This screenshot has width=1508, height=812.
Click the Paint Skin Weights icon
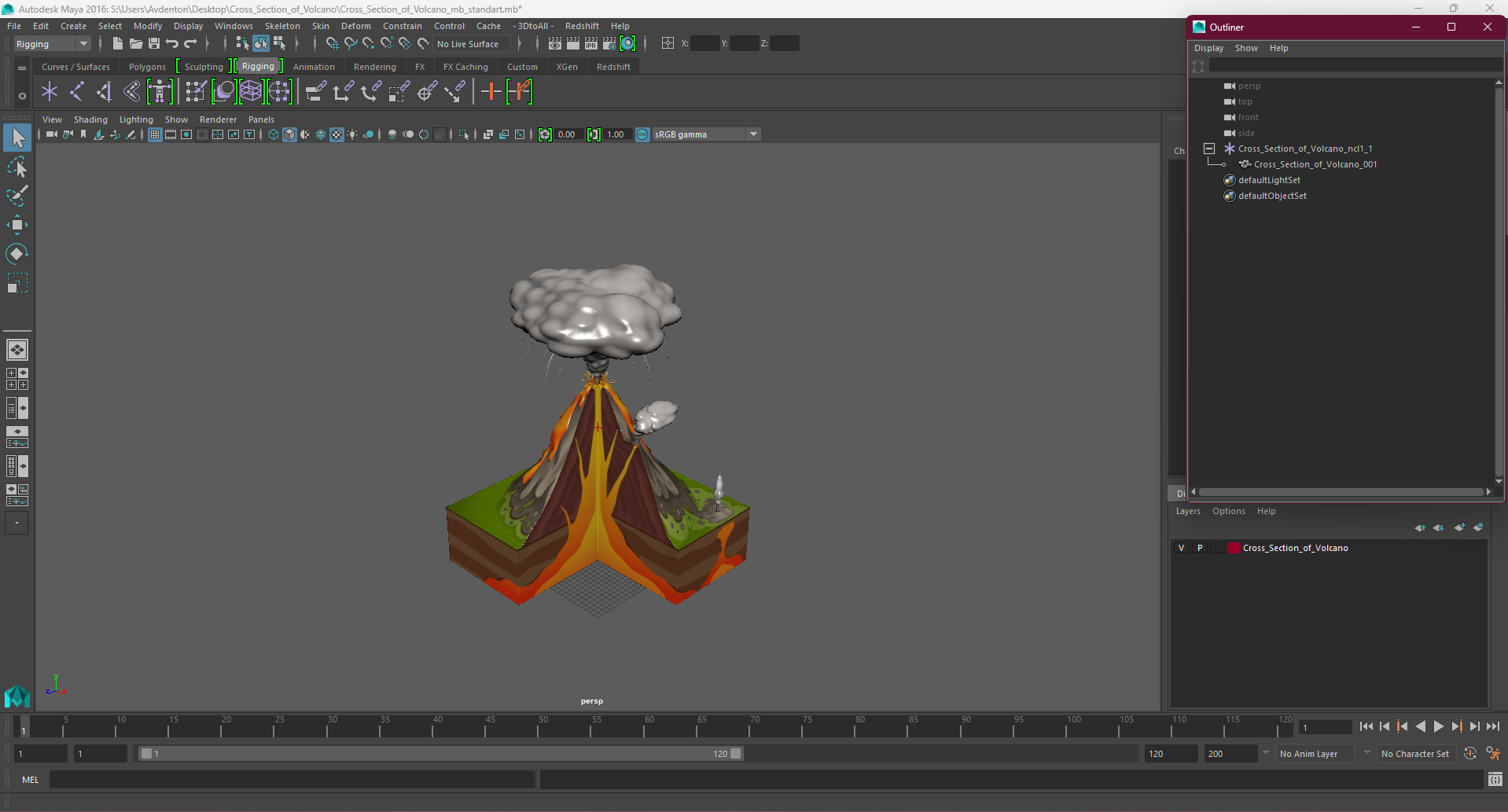196,92
